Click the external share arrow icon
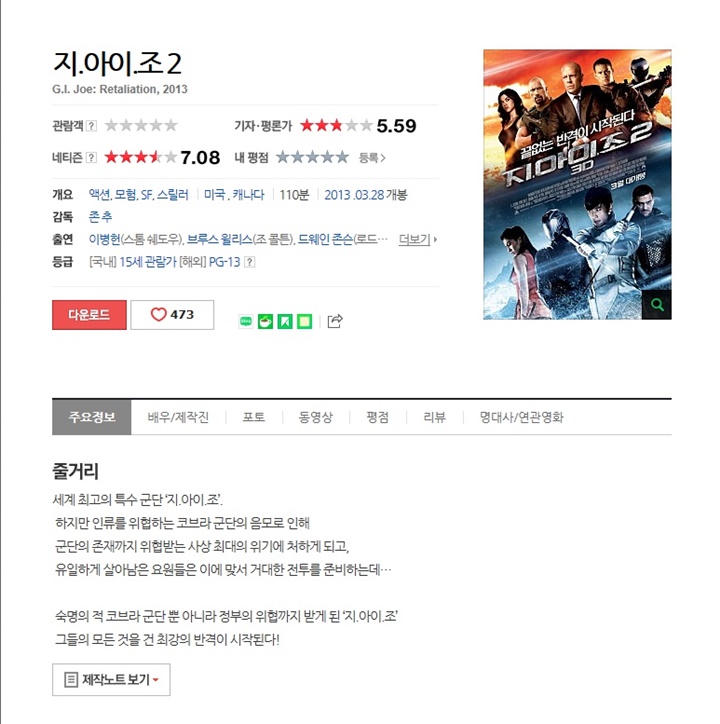 tap(335, 321)
